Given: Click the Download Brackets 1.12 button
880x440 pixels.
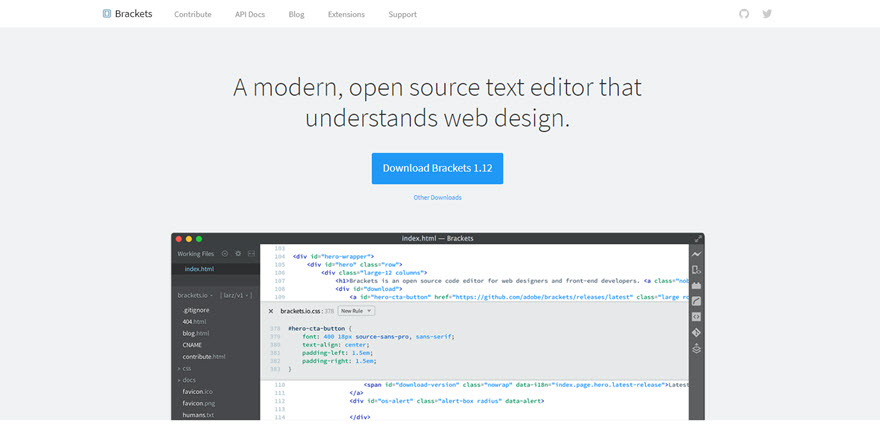Looking at the screenshot, I should (x=437, y=168).
